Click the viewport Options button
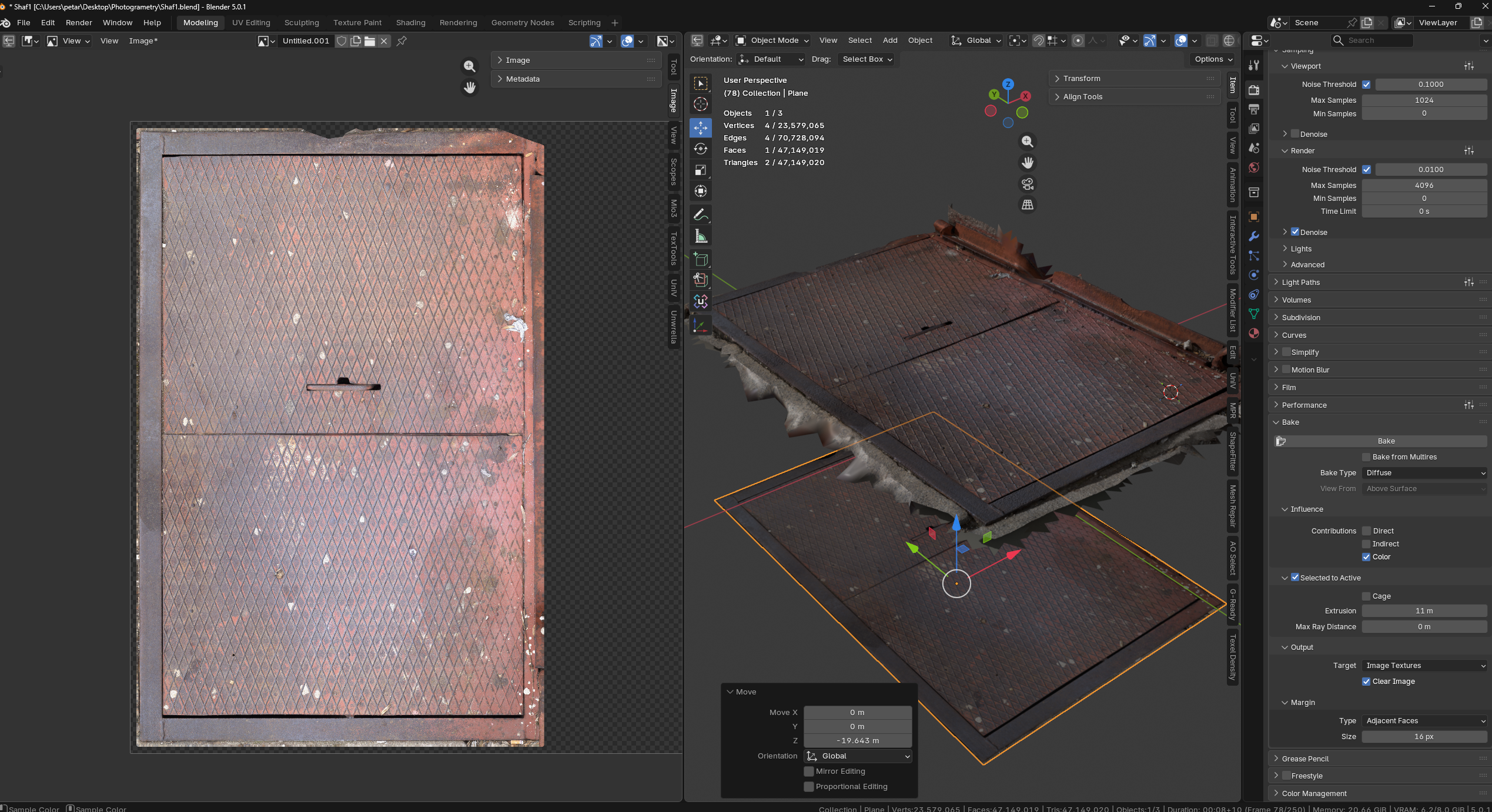Screen dimensions: 1492x812 (1213, 59)
